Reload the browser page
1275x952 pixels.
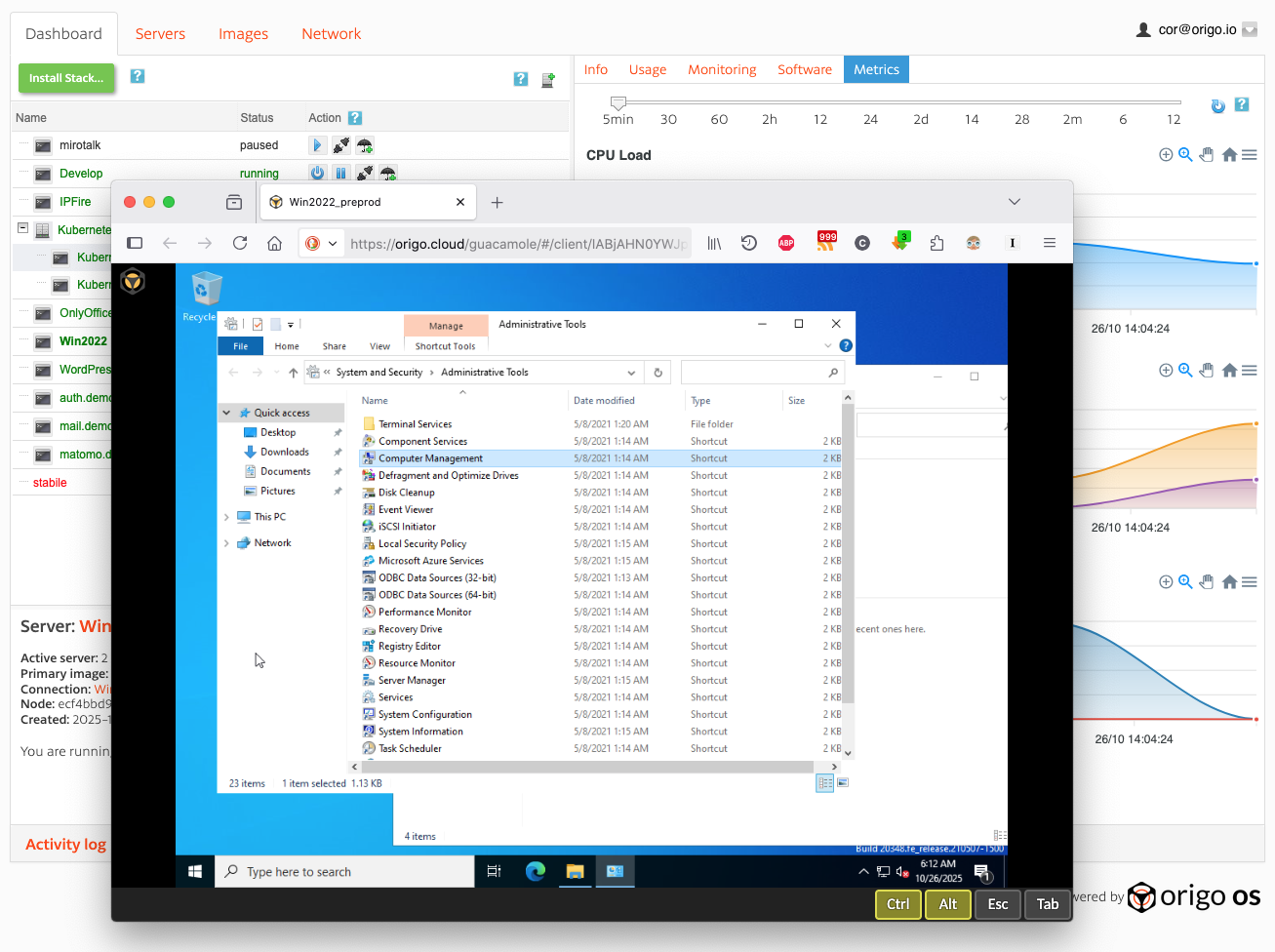tap(240, 243)
